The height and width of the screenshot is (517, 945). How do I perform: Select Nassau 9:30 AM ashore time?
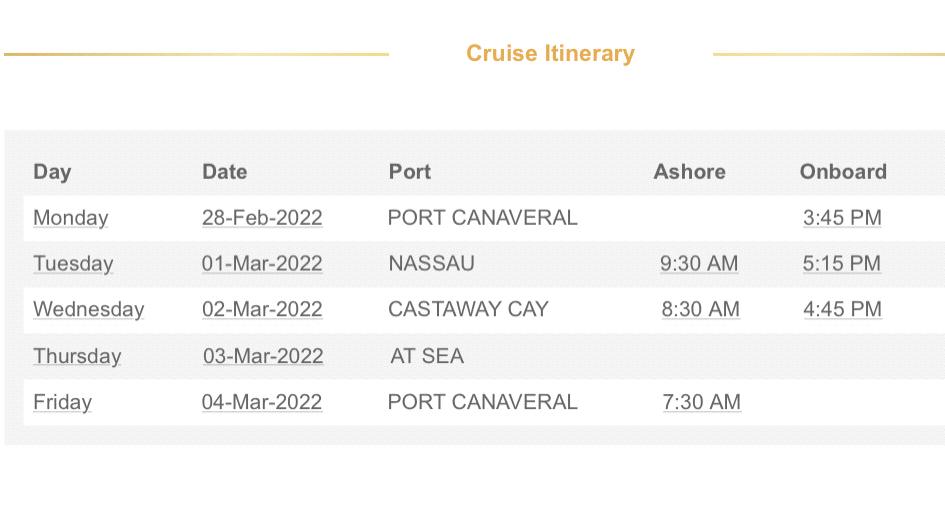click(699, 263)
